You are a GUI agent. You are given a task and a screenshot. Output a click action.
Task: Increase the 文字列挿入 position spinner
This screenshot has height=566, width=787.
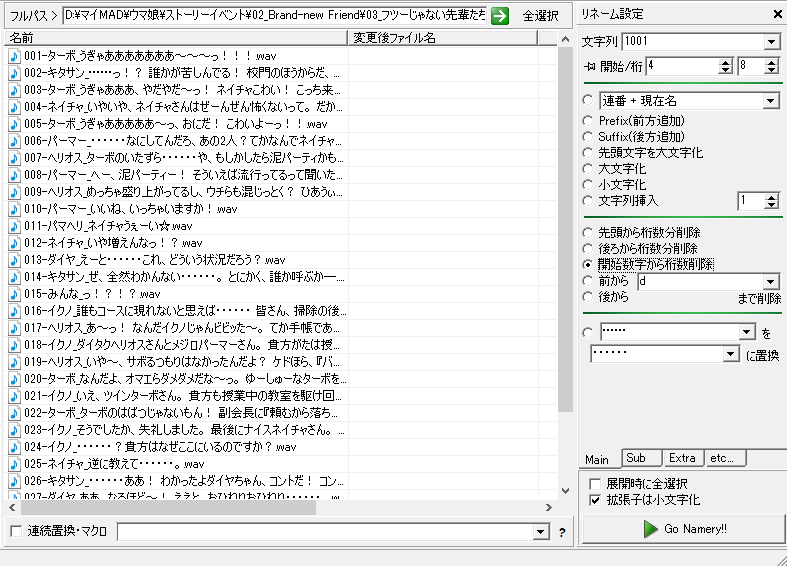[772, 198]
